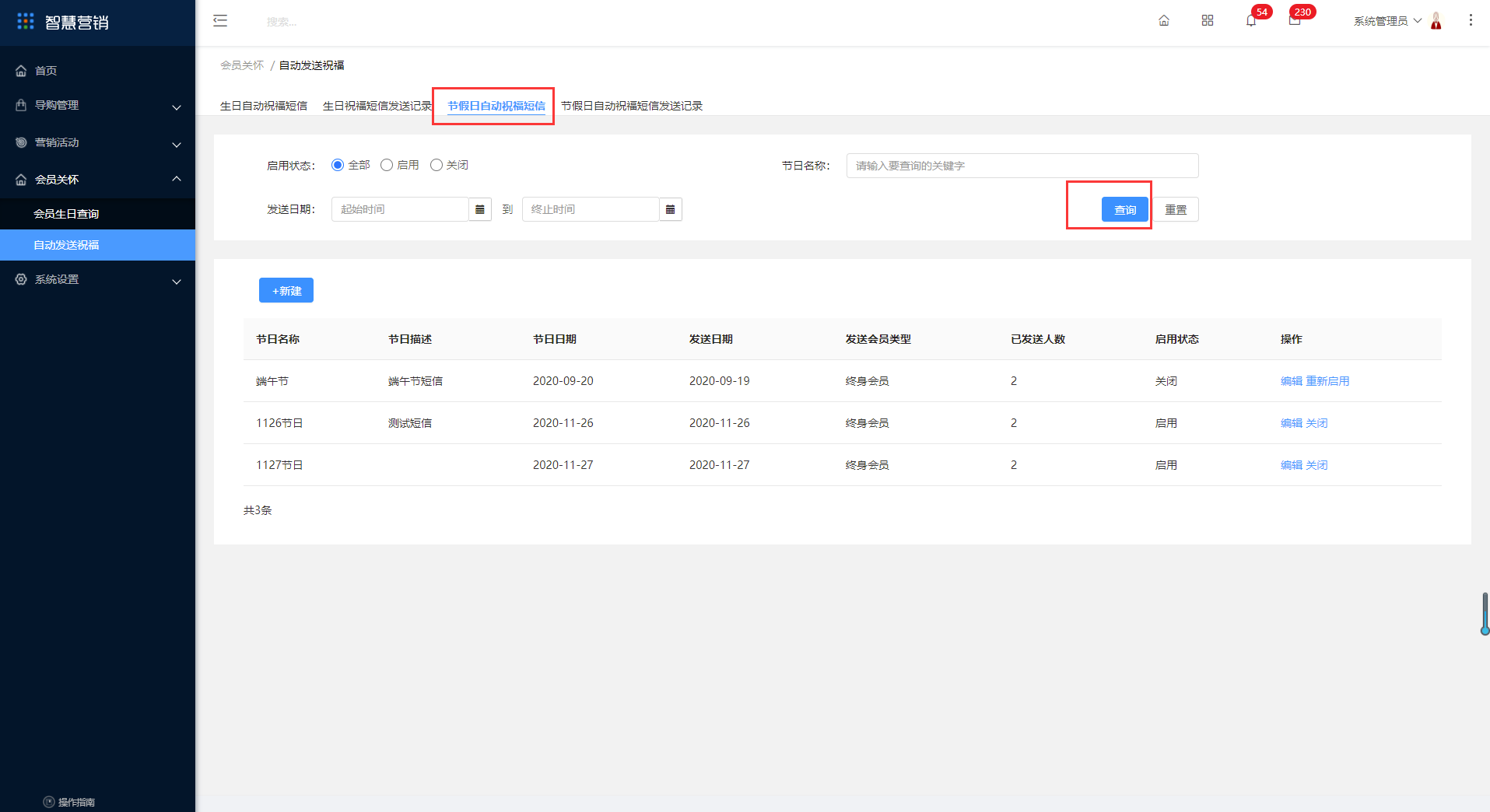Viewport: 1490px width, 812px height.
Task: Click the 营销活动 sidebar icon
Action: click(21, 142)
